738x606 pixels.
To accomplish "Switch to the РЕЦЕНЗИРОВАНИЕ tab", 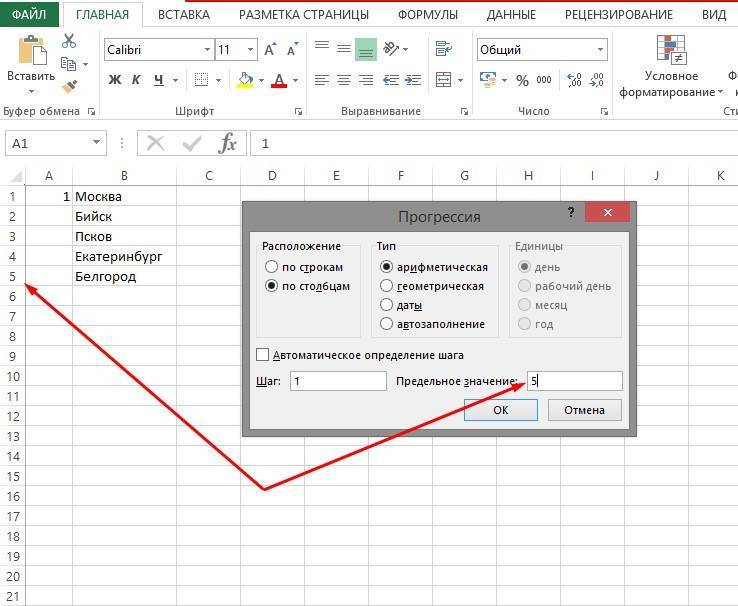I will pos(618,15).
